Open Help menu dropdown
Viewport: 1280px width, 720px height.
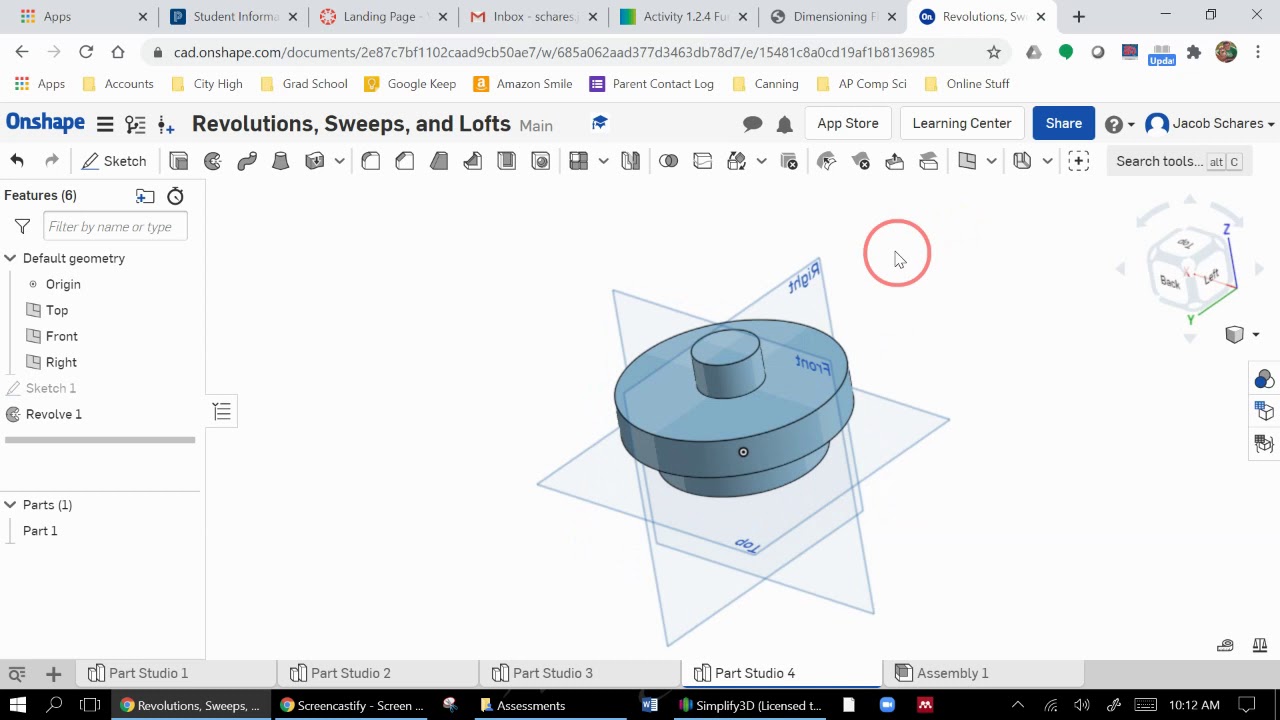pyautogui.click(x=1120, y=124)
